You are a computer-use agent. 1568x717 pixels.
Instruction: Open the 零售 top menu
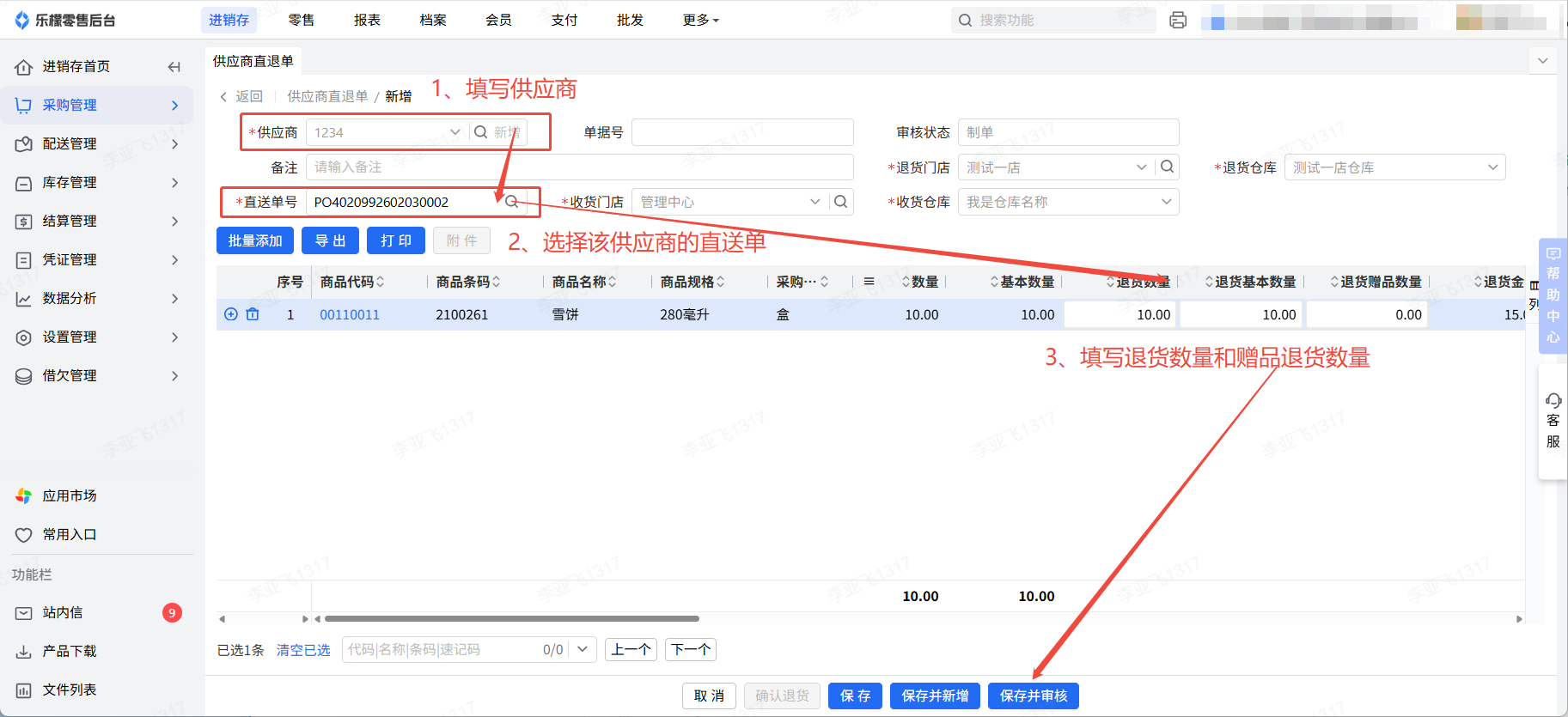pos(302,20)
